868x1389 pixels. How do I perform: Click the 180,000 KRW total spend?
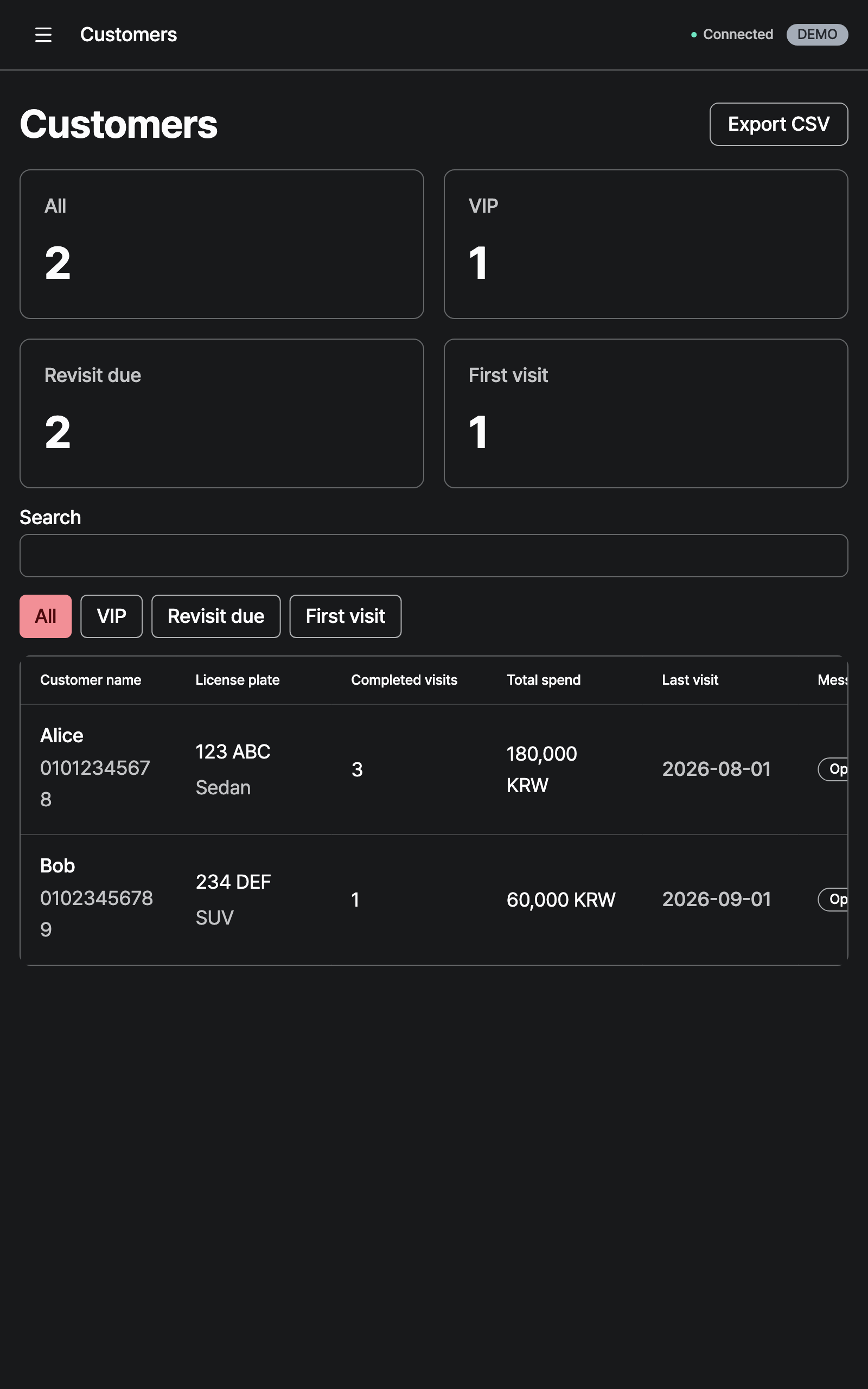[x=541, y=769]
